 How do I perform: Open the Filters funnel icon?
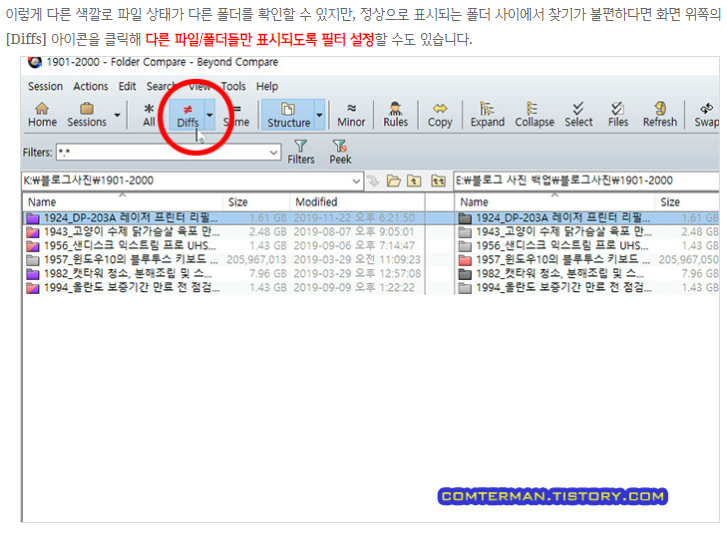(x=300, y=152)
